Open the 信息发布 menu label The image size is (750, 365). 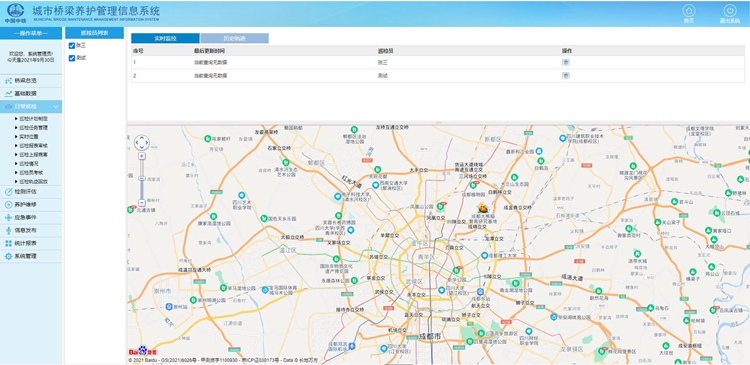(25, 230)
